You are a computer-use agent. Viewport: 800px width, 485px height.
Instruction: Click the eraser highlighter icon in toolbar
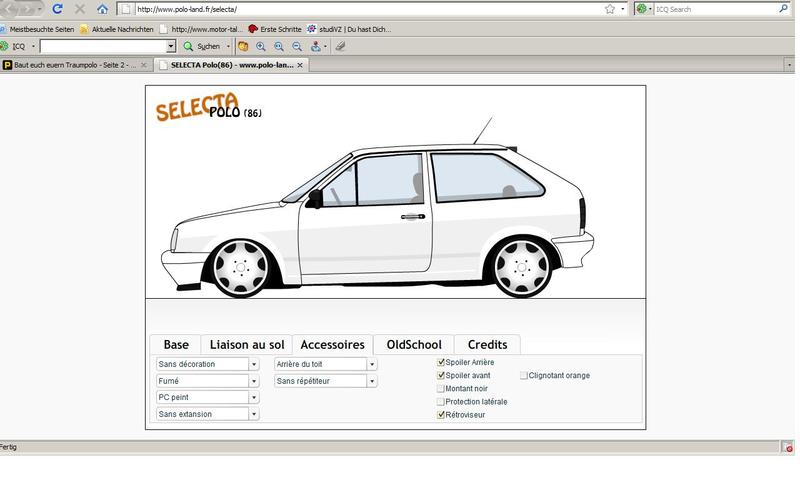340,46
